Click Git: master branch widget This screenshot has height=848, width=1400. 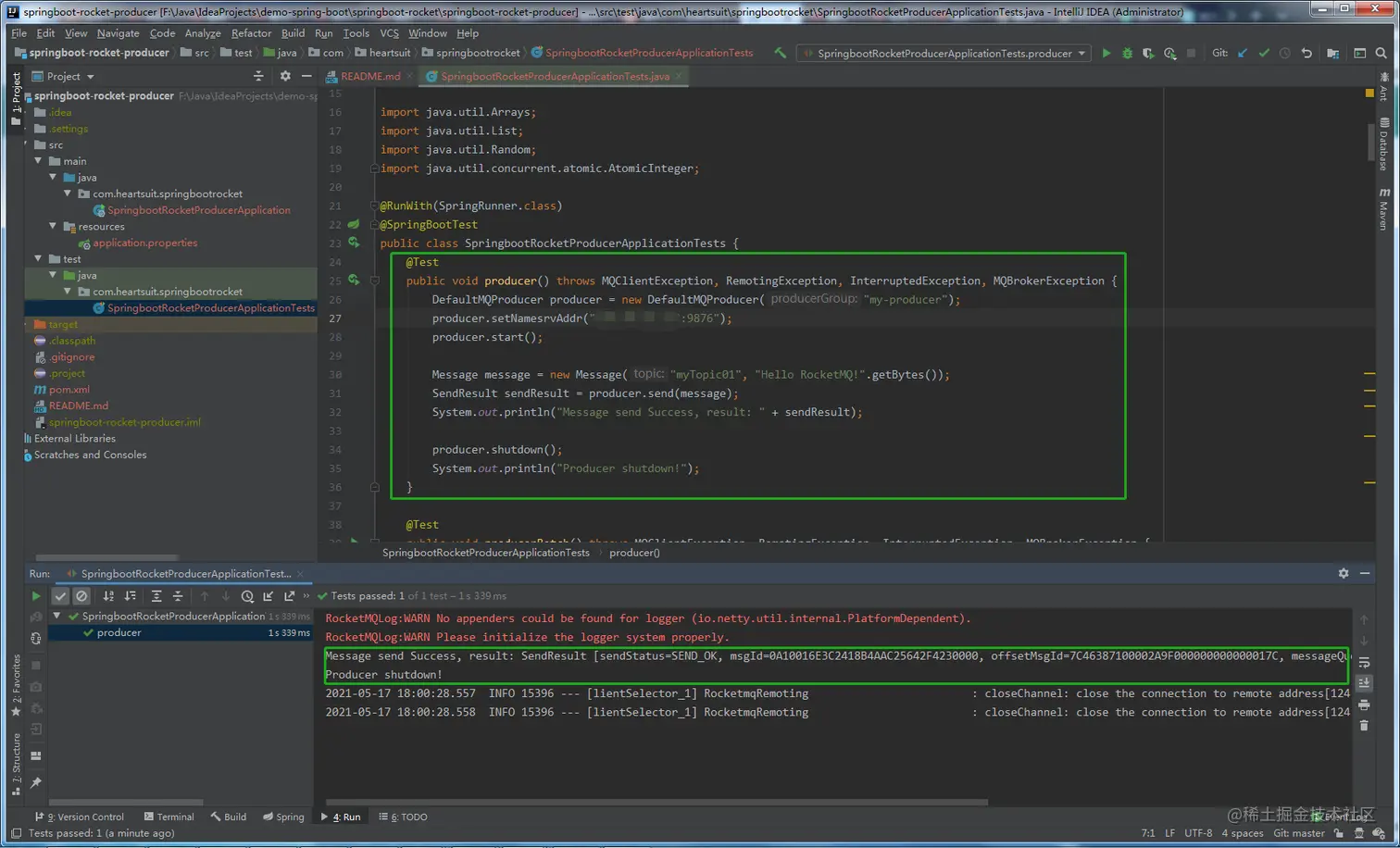(1299, 833)
